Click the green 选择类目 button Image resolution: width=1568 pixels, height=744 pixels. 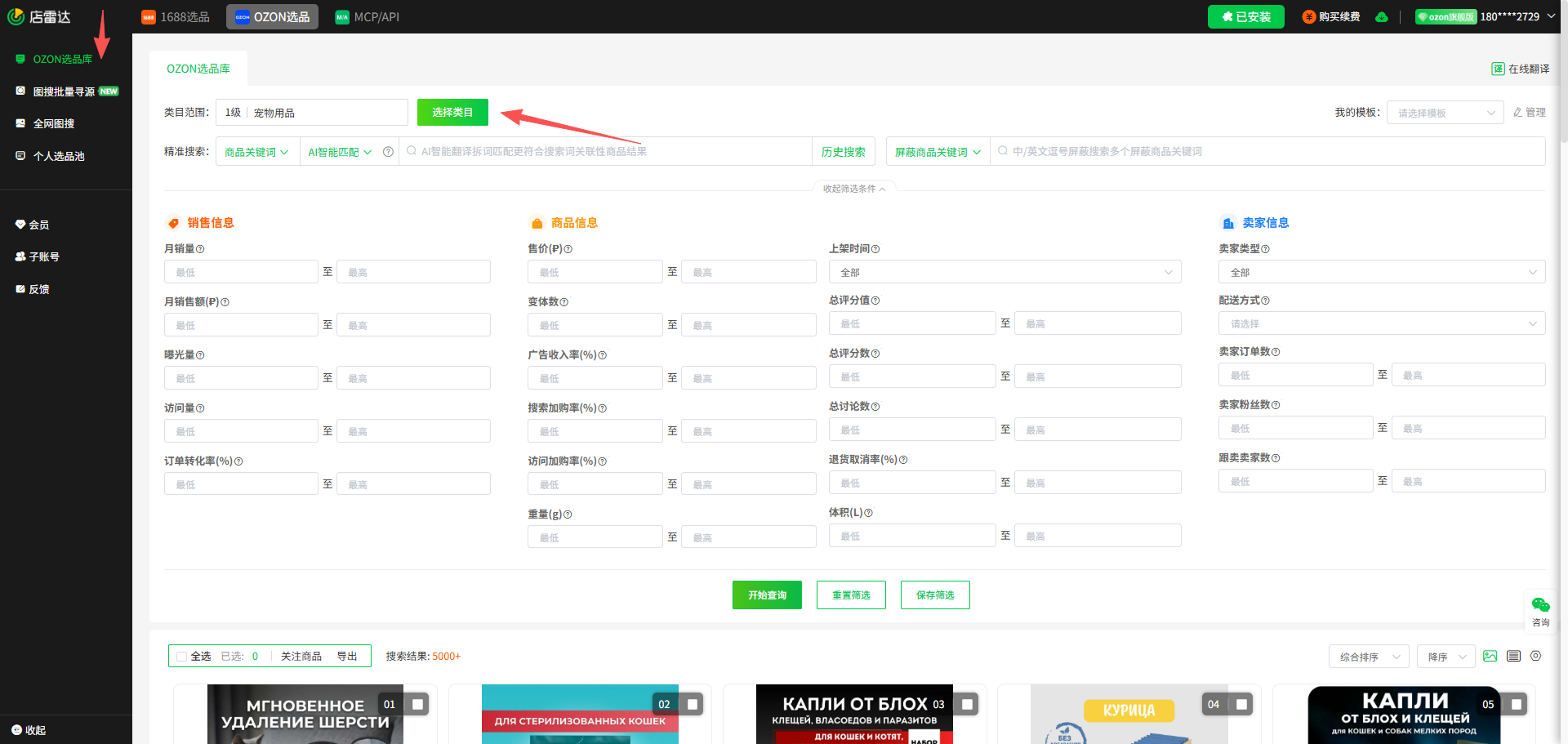(x=452, y=113)
